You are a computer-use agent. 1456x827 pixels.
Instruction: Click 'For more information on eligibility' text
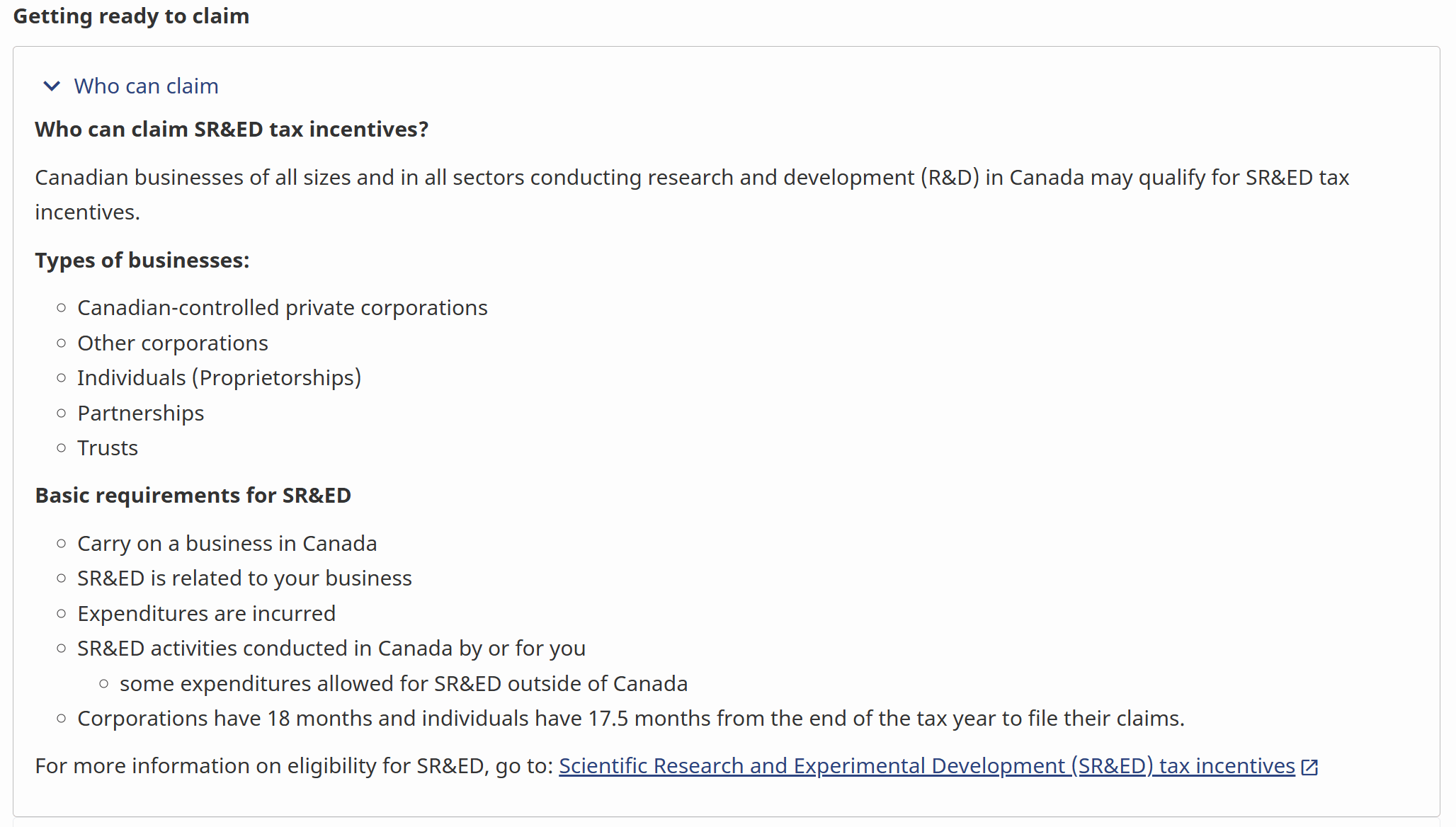click(294, 766)
